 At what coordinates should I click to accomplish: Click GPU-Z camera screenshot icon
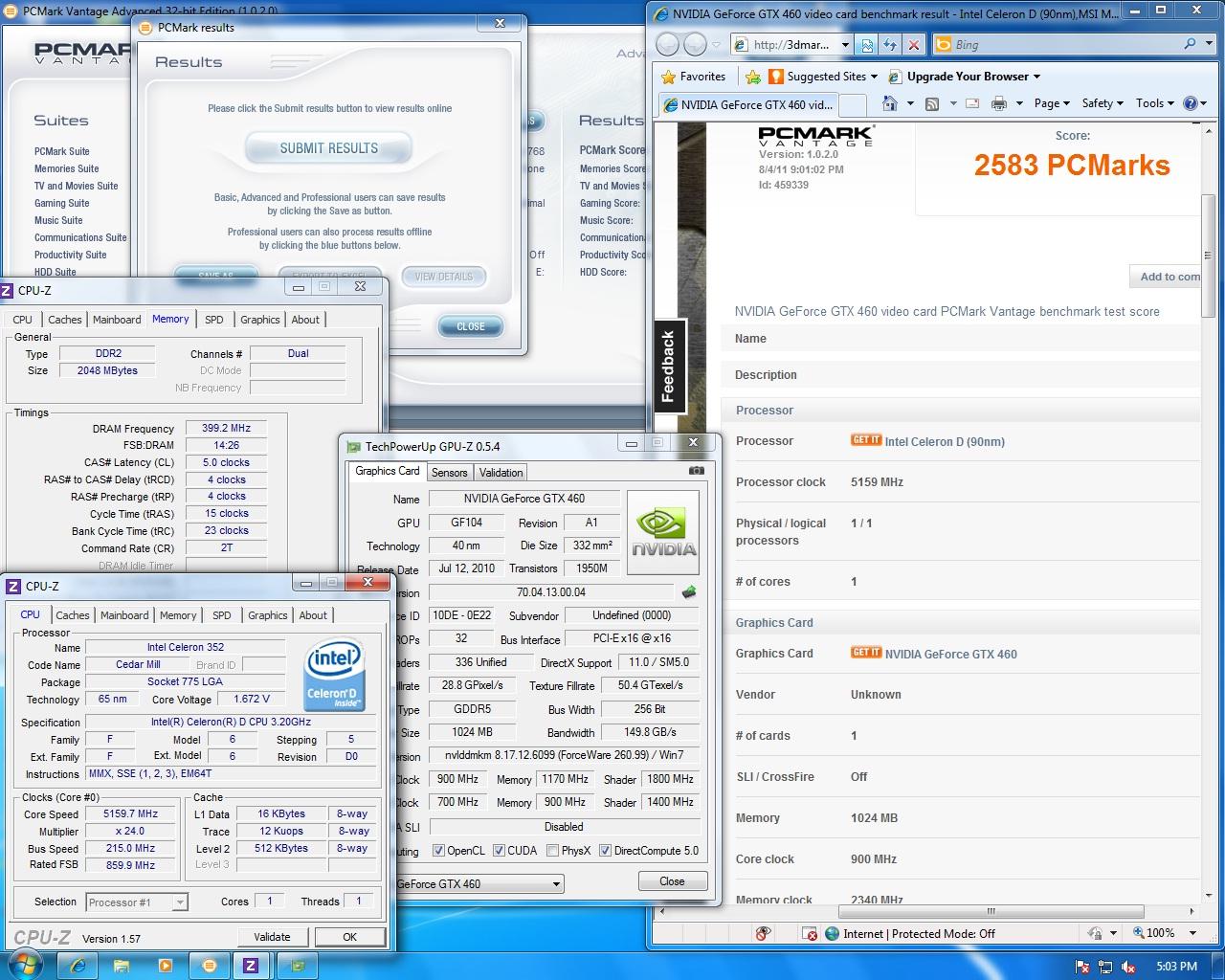click(697, 471)
